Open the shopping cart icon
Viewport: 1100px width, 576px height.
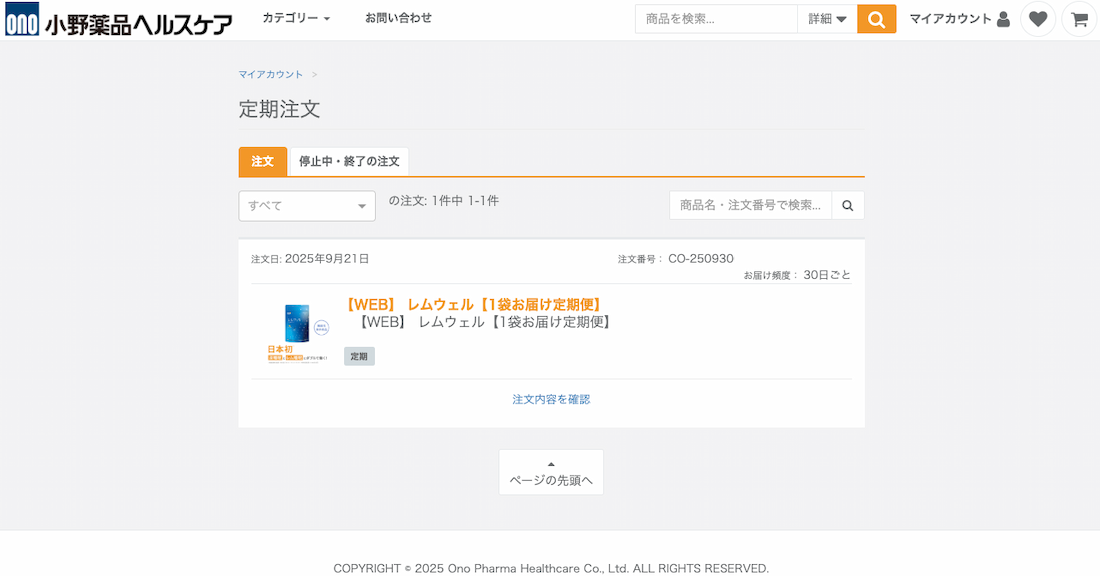pos(1079,19)
